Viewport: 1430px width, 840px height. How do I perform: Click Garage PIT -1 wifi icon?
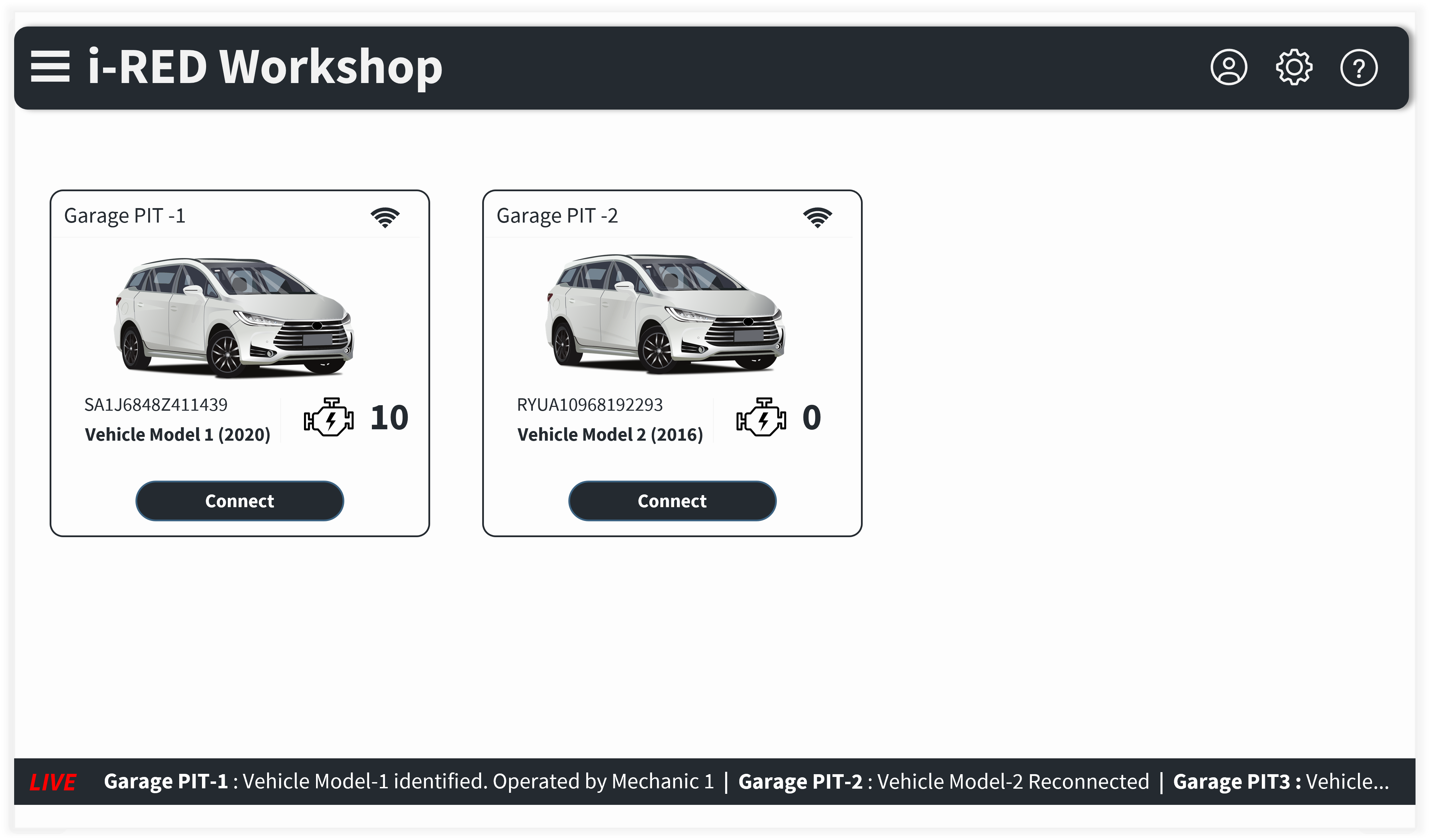(x=385, y=217)
